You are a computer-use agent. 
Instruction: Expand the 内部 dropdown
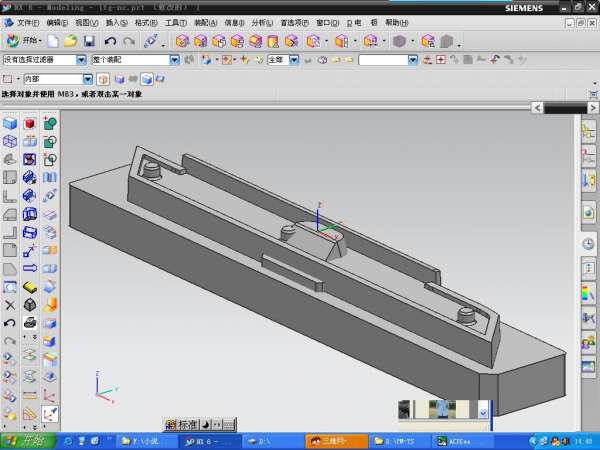point(88,79)
